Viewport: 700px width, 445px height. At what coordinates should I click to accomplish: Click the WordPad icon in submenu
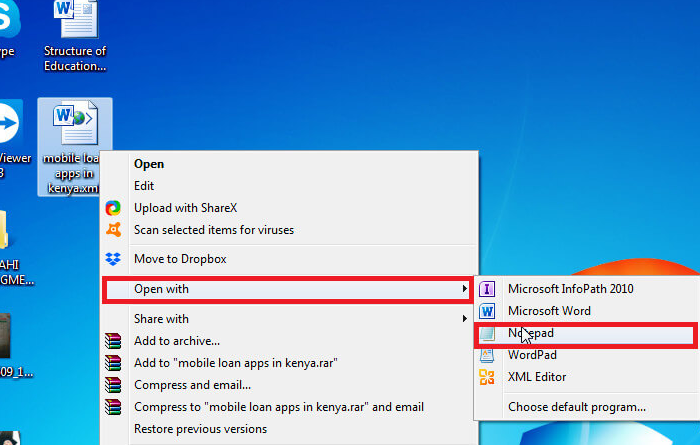[x=487, y=355]
